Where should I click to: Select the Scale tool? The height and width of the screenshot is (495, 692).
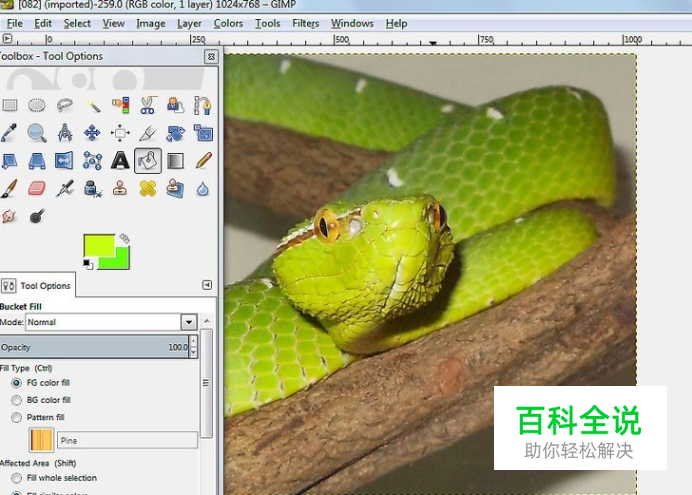[x=203, y=133]
